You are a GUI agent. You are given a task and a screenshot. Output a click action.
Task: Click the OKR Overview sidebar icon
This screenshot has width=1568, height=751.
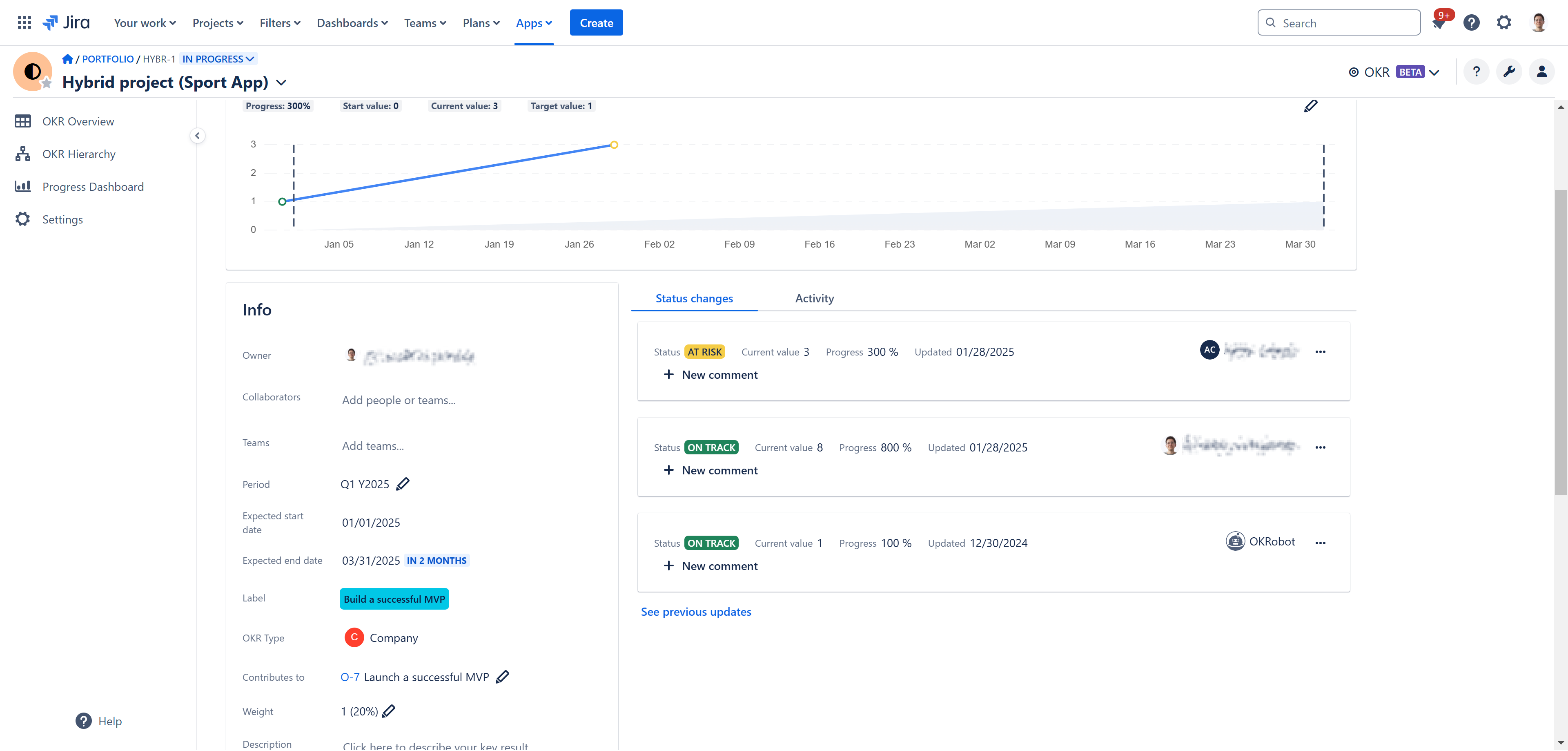[22, 121]
